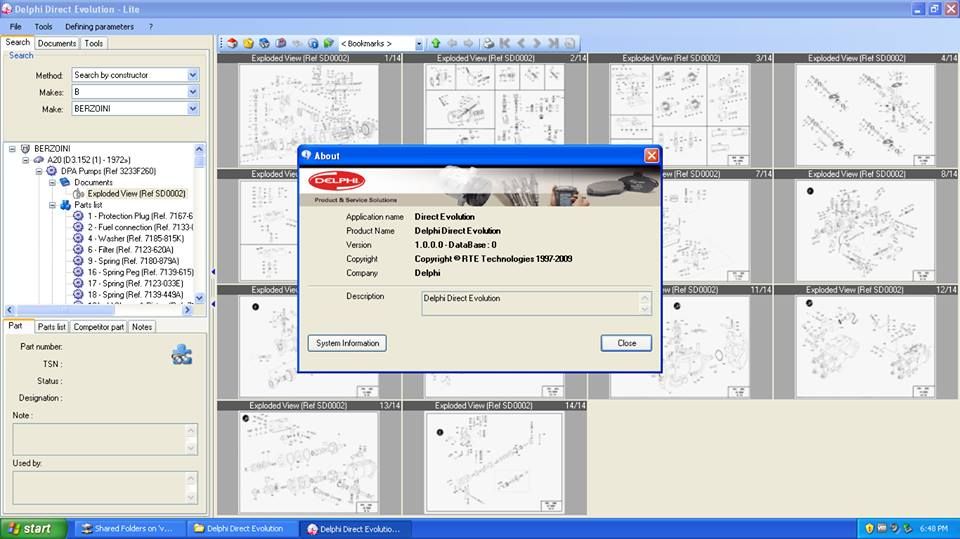Click the red house Home toolbar icon
This screenshot has height=539, width=960.
(x=232, y=43)
